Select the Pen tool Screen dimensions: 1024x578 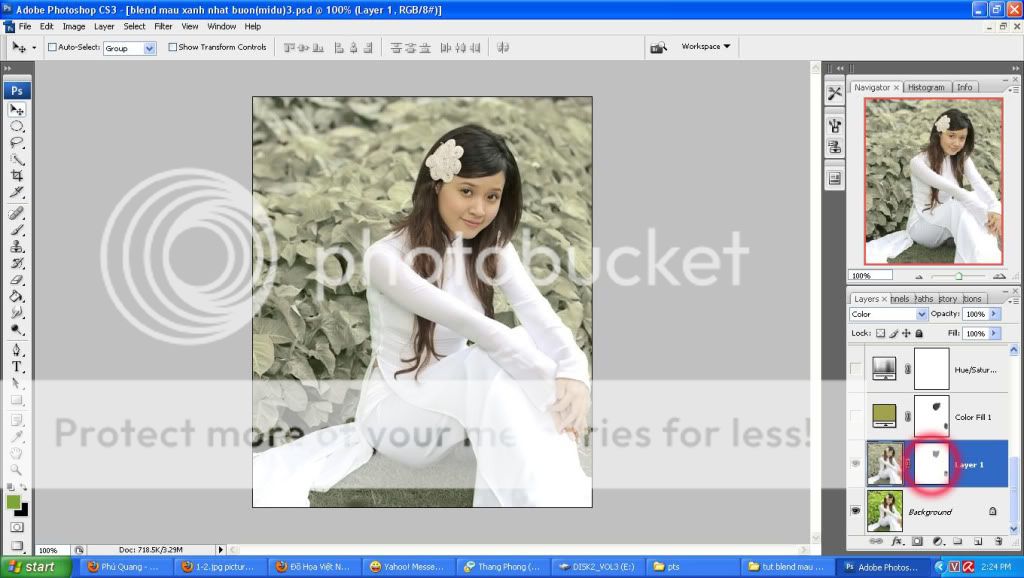point(17,351)
